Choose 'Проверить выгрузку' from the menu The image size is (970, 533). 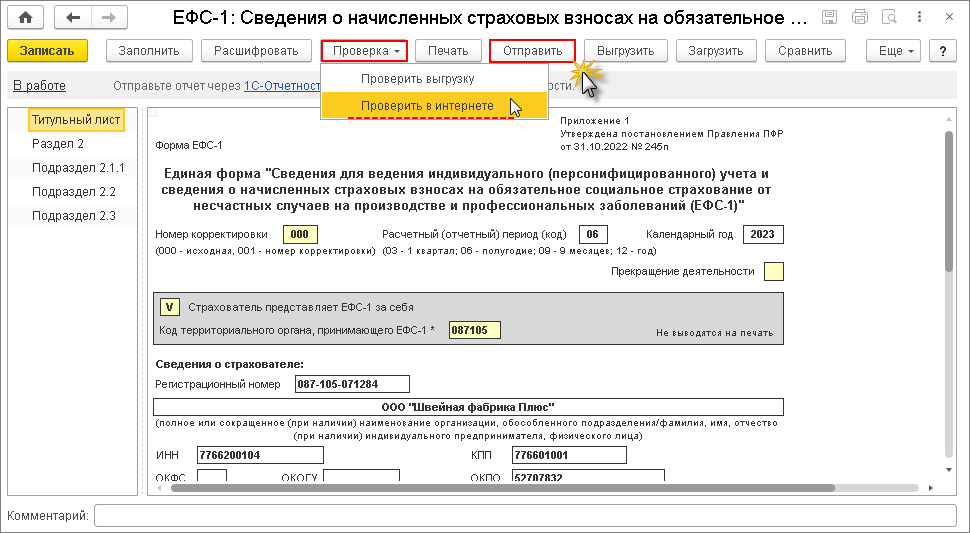click(417, 79)
